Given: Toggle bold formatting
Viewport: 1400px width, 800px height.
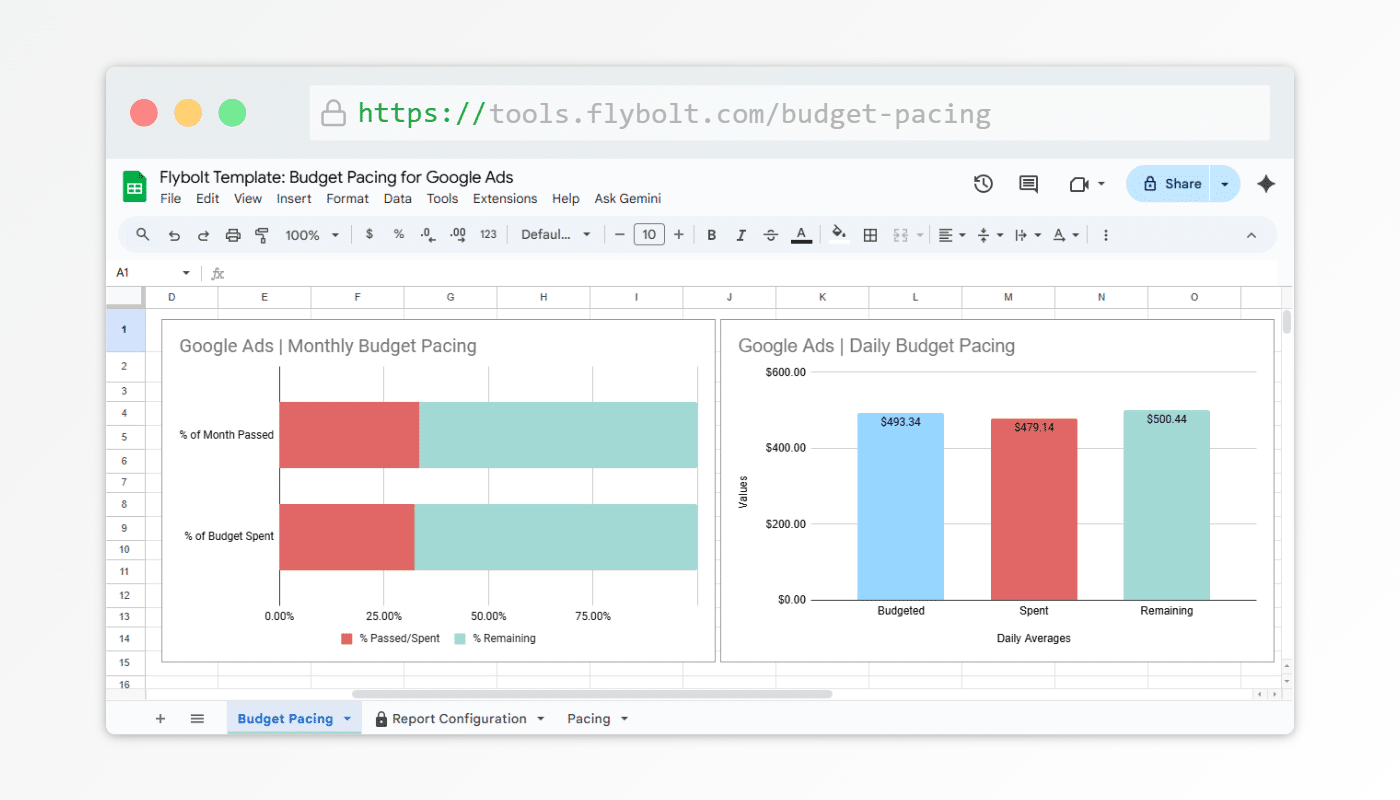Looking at the screenshot, I should [x=712, y=235].
